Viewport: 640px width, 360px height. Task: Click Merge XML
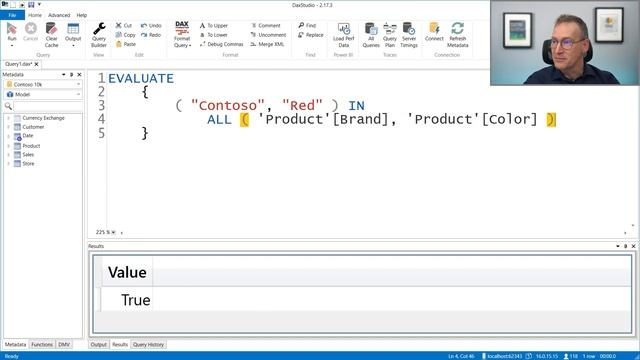(267, 44)
